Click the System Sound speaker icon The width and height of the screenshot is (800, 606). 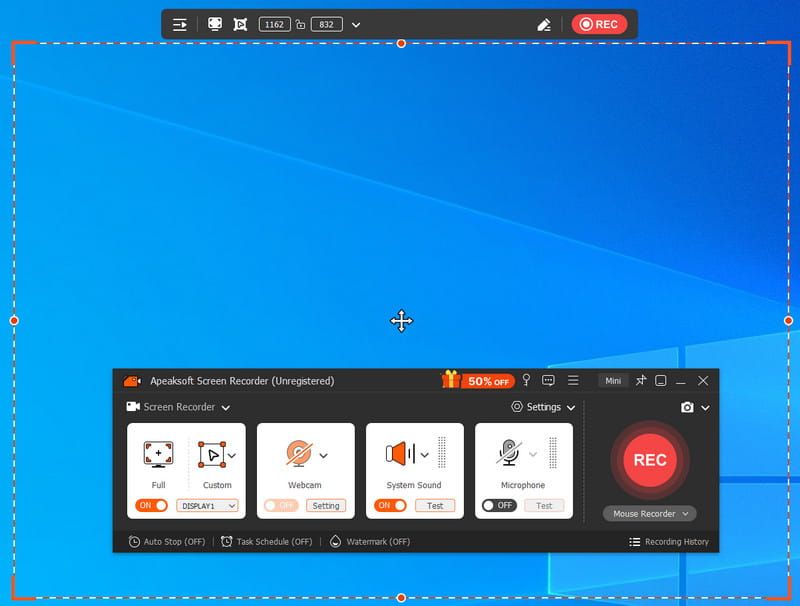click(x=401, y=453)
